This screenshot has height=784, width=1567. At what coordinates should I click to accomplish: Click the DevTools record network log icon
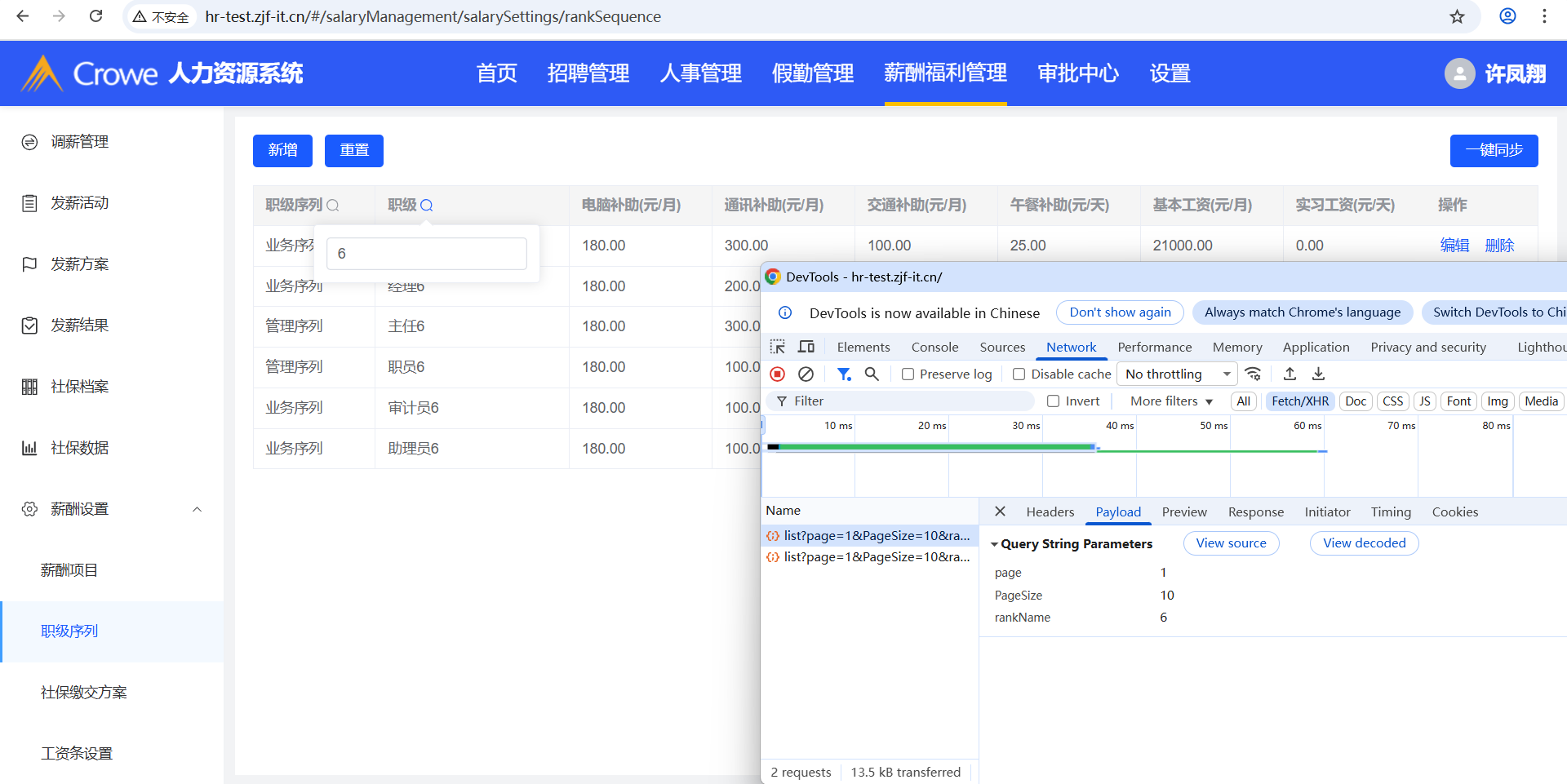777,374
